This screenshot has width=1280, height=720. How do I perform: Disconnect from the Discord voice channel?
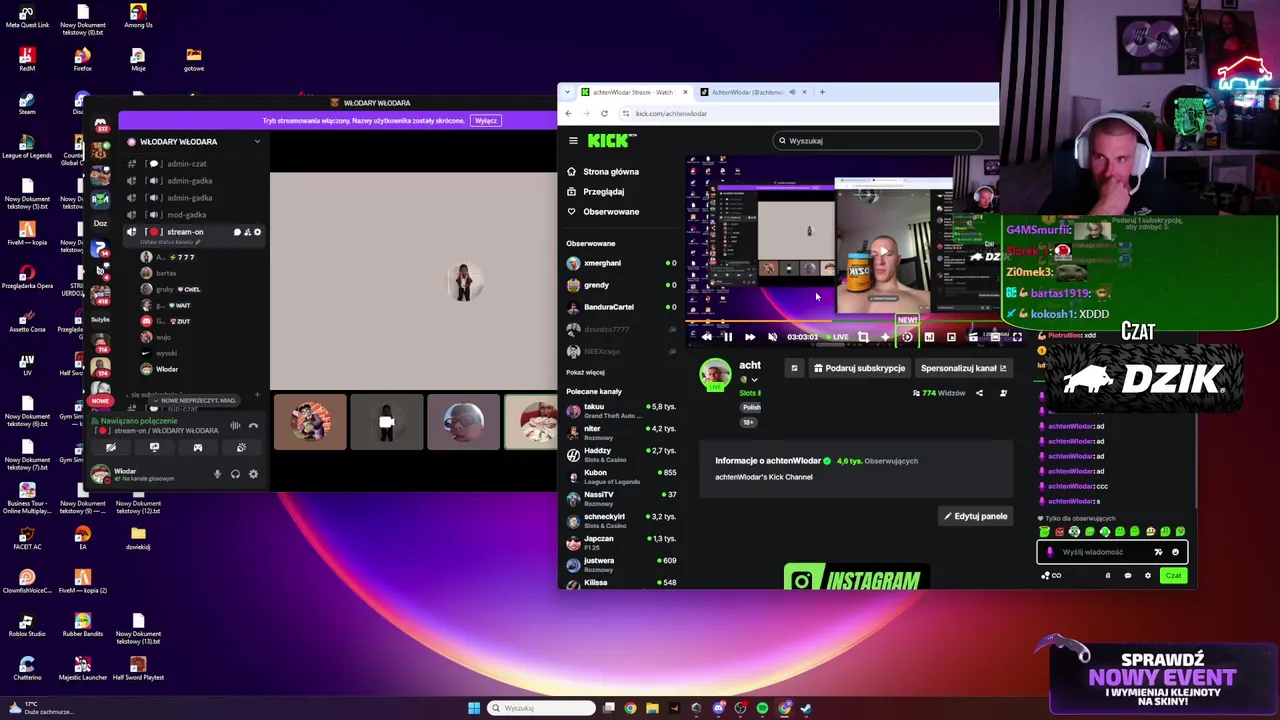tap(253, 426)
